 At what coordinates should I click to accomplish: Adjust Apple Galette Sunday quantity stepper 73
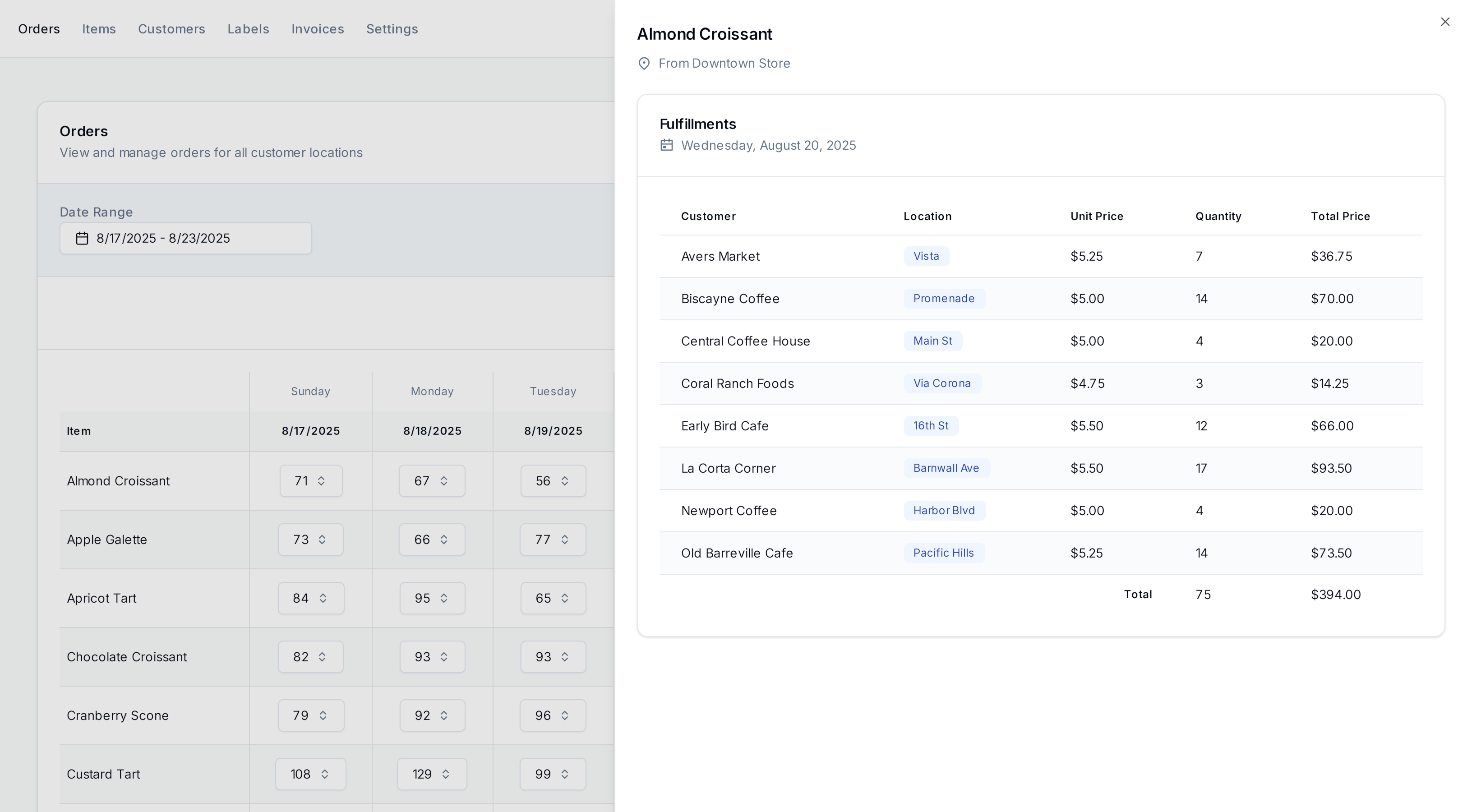[x=311, y=539]
